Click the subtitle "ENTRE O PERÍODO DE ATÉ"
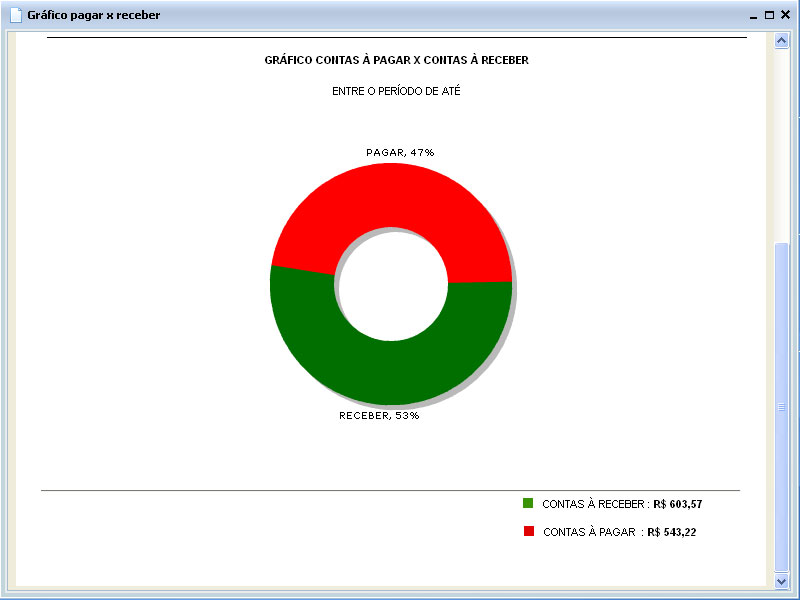The height and width of the screenshot is (600, 800). [x=396, y=91]
